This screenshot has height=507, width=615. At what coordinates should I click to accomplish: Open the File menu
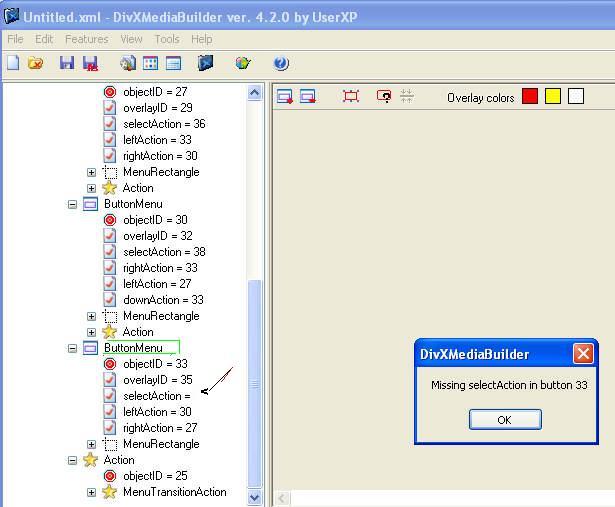(15, 39)
